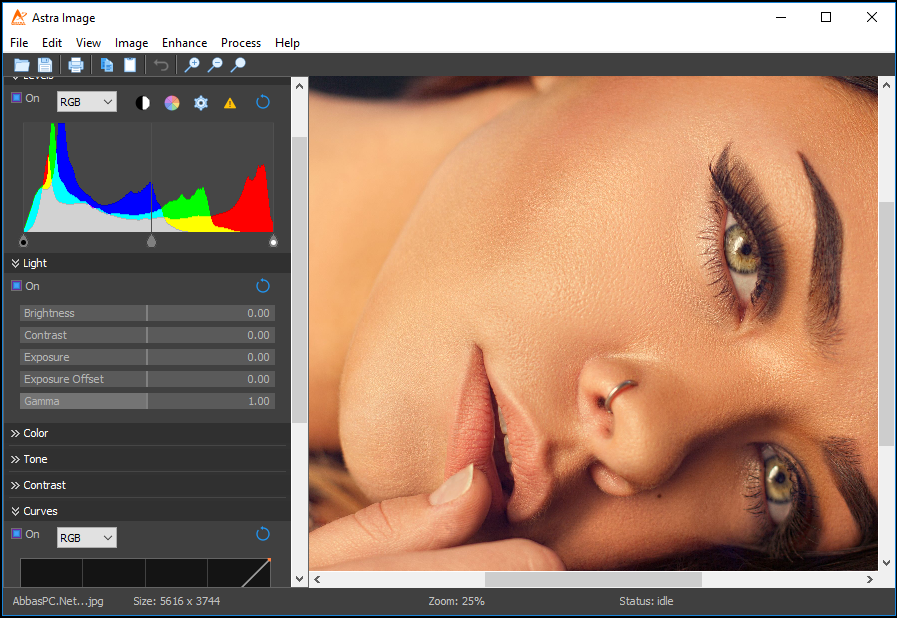The height and width of the screenshot is (618, 897).
Task: Click the Brightness slider
Action: (x=148, y=313)
